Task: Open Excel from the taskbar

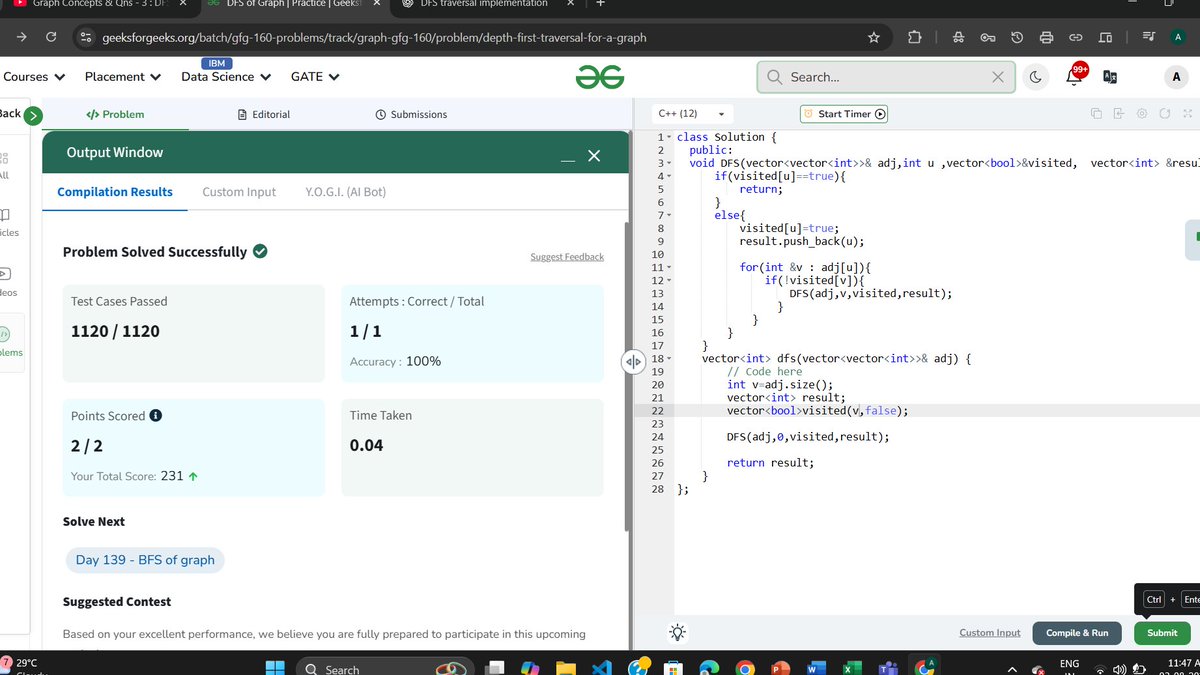Action: pos(853,667)
